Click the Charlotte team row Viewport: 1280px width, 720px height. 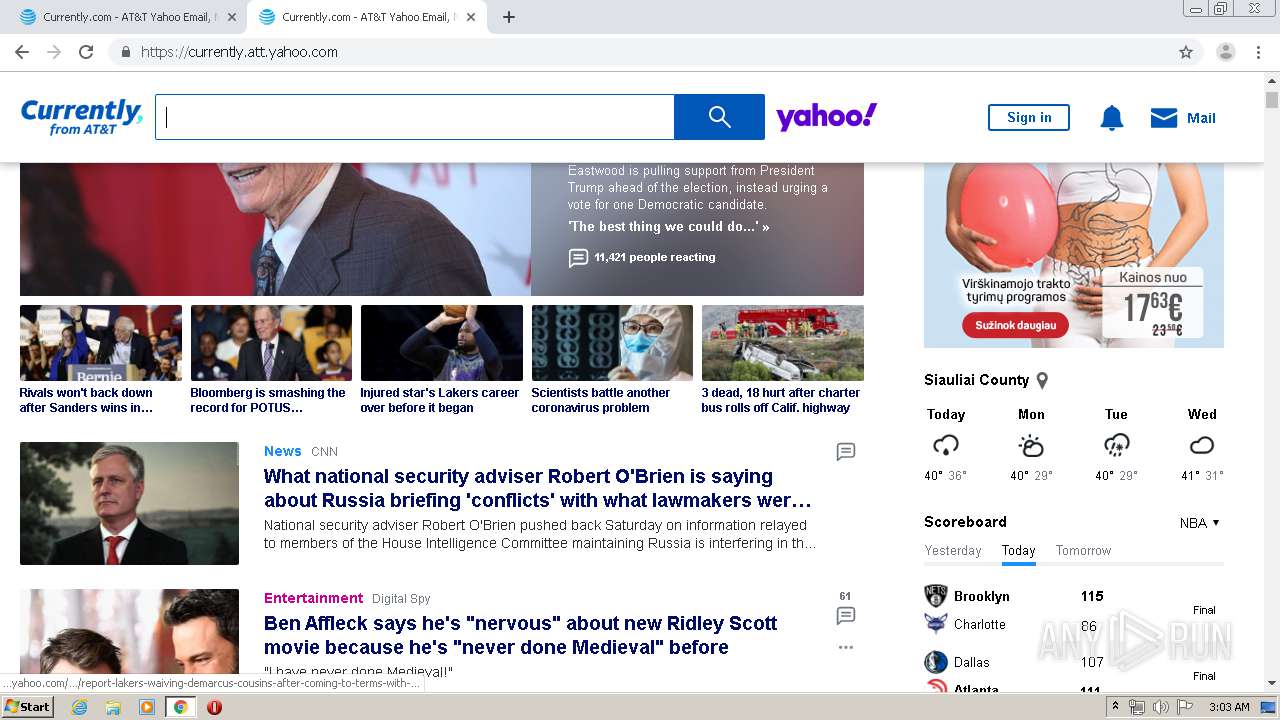coord(1012,625)
